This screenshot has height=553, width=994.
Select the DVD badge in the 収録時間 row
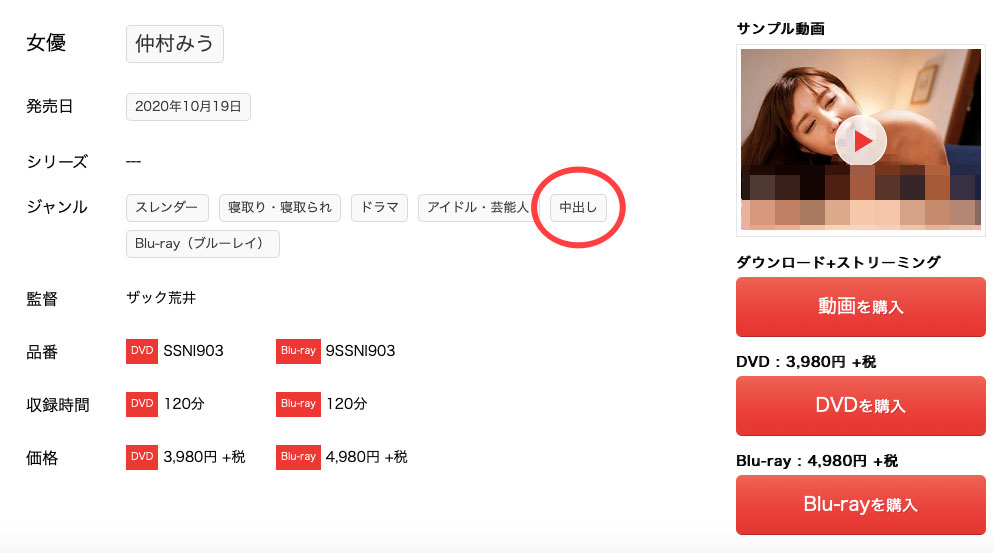pyautogui.click(x=142, y=404)
